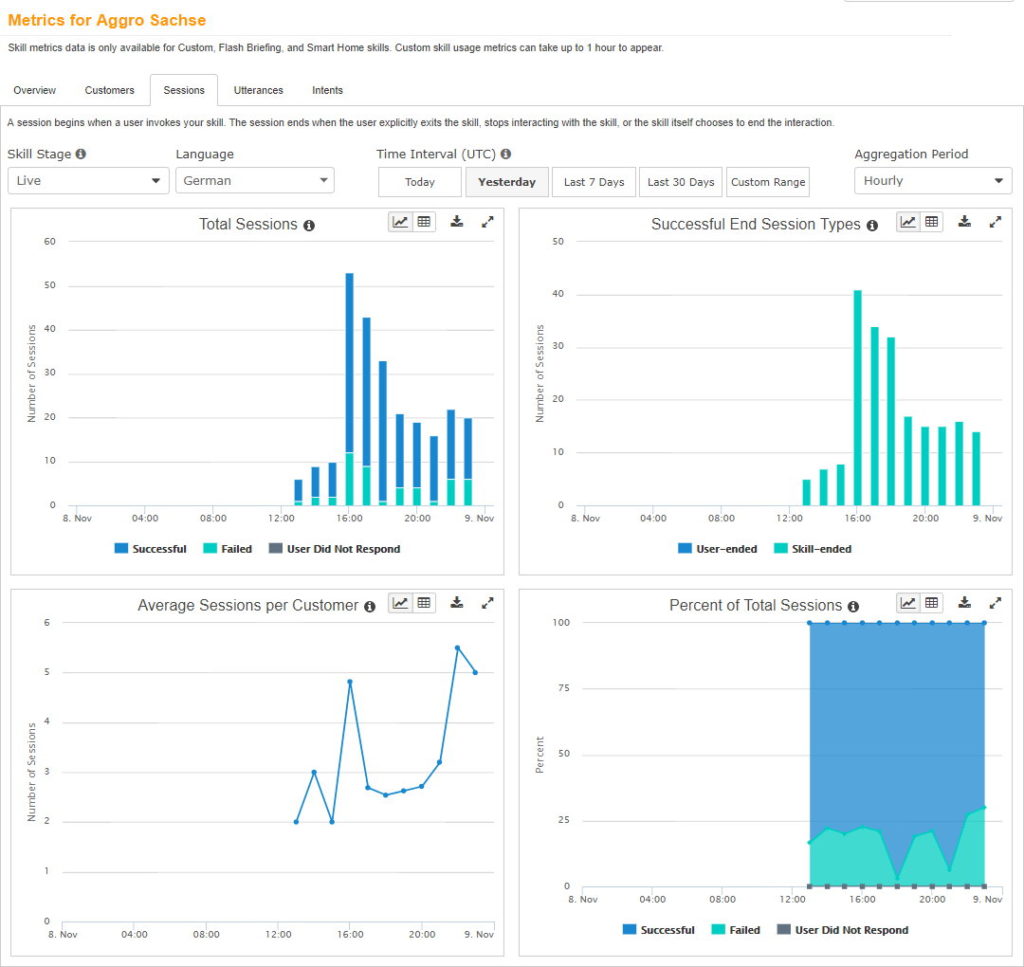Set time interval to Today
The image size is (1024, 967).
click(419, 182)
